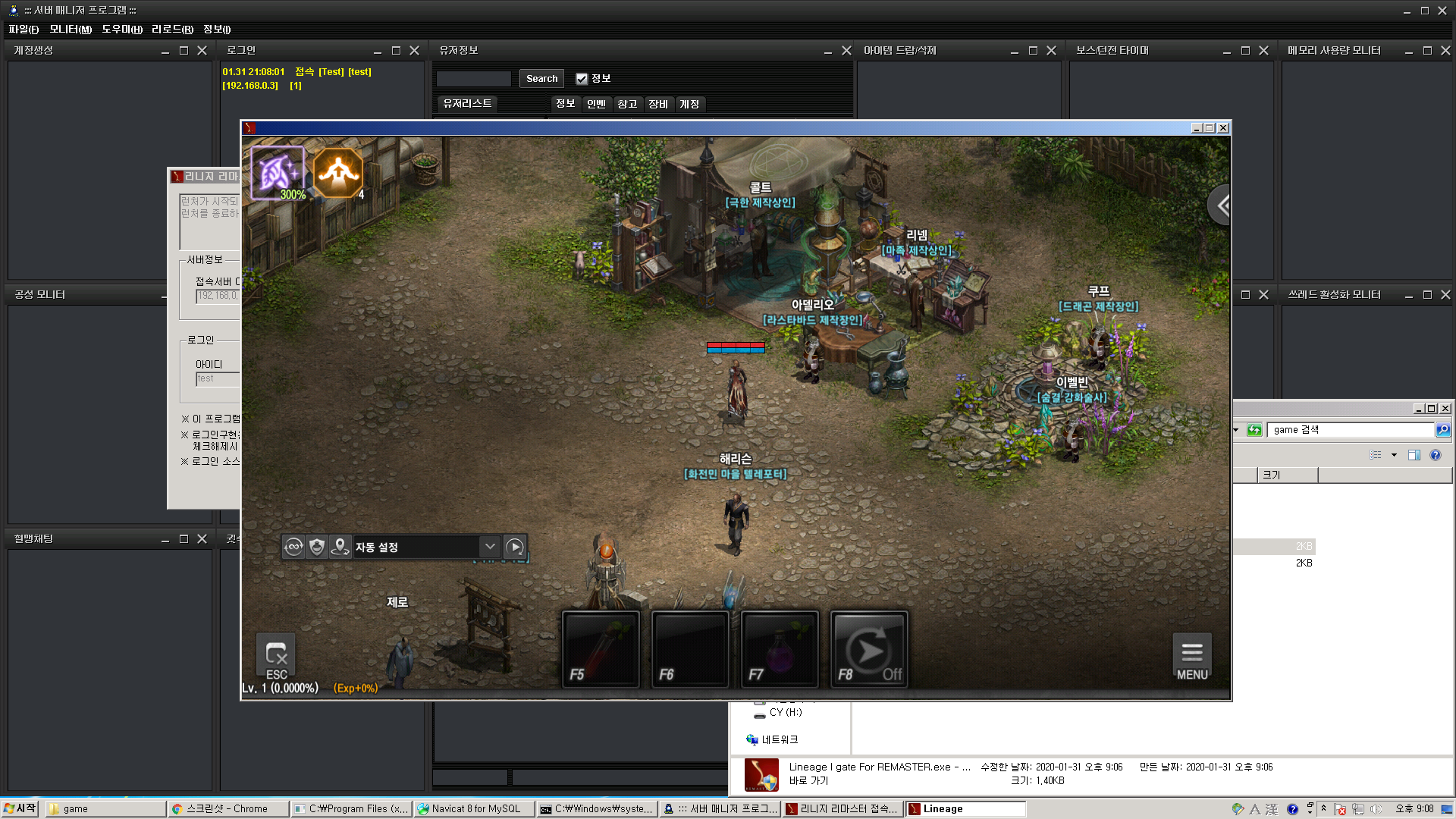Image resolution: width=1456 pixels, height=819 pixels.
Task: Click the view mode list icon
Action: tap(1376, 455)
